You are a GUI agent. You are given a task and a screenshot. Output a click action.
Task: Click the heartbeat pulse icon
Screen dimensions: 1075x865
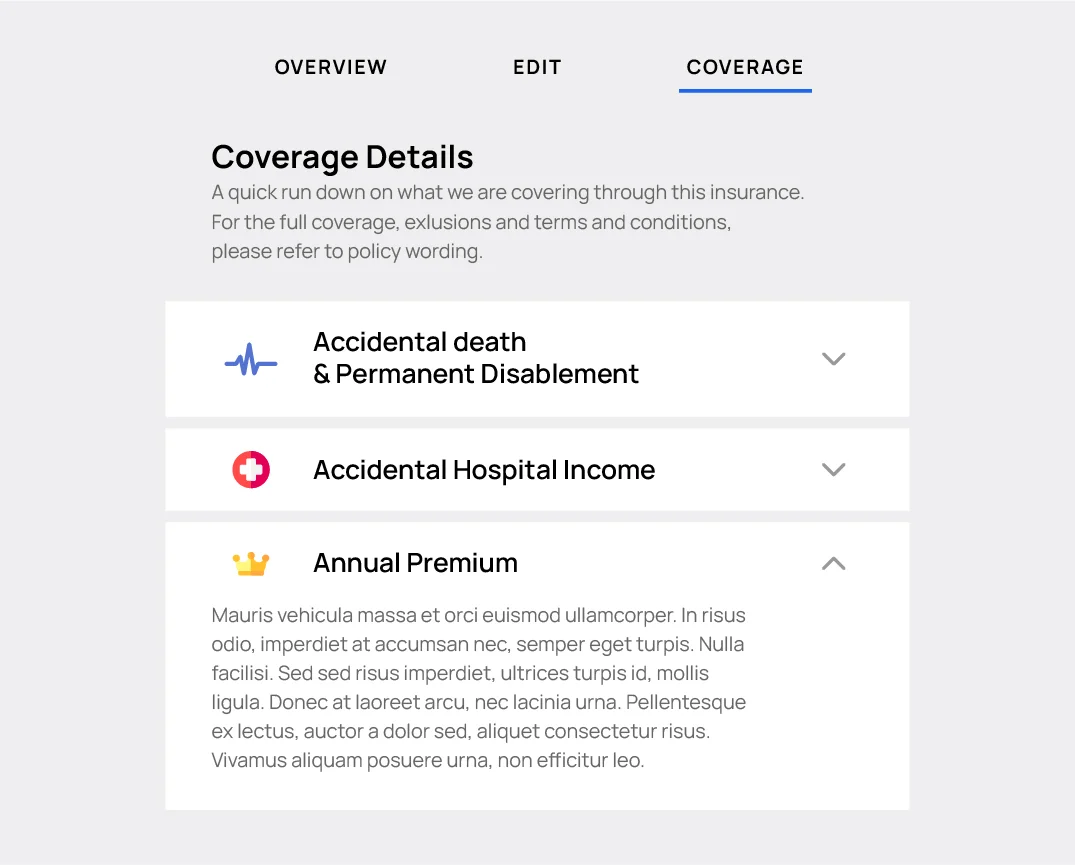[x=251, y=360]
